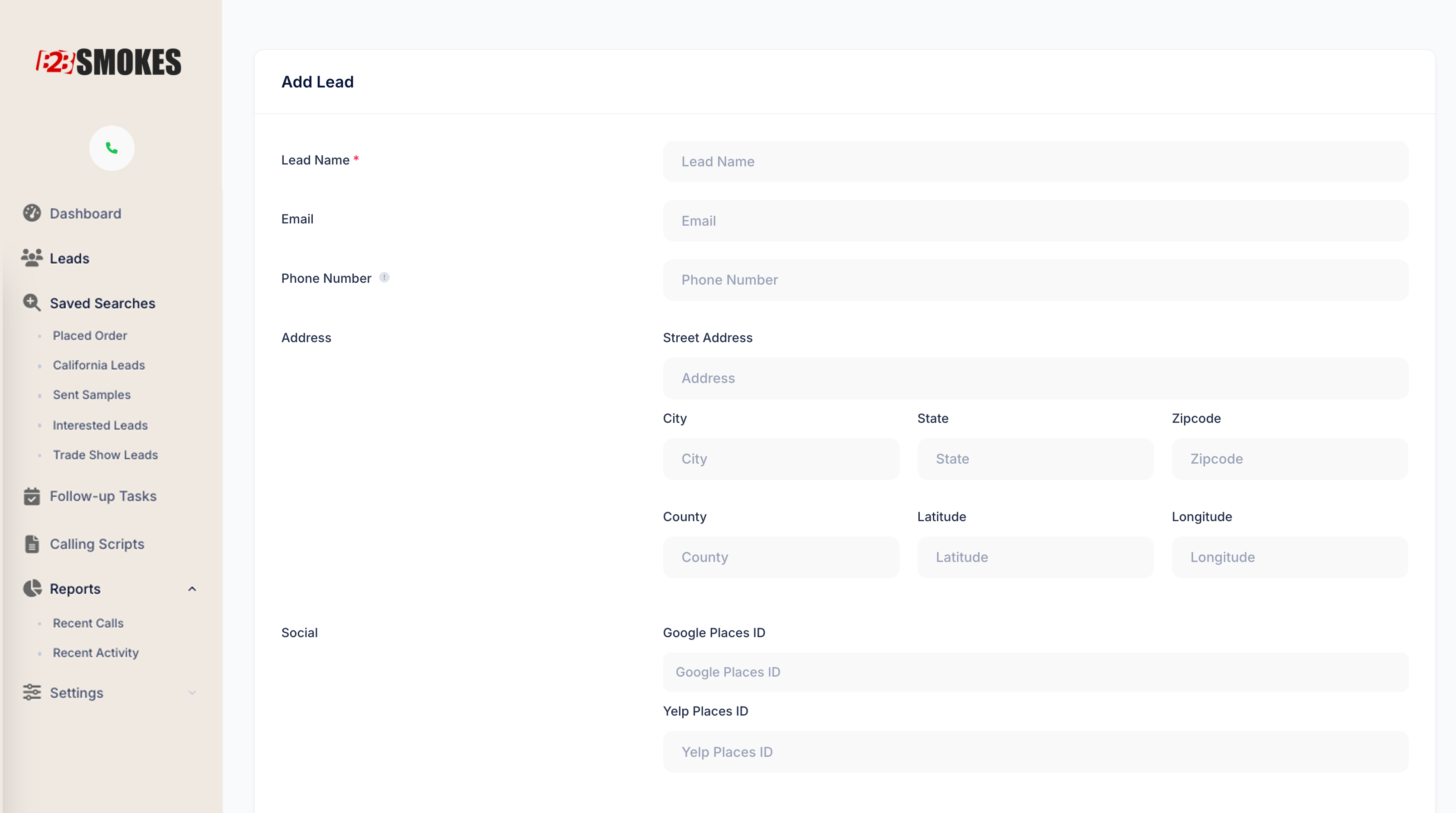
Task: Click into the Lead Name field
Action: [x=1035, y=162]
